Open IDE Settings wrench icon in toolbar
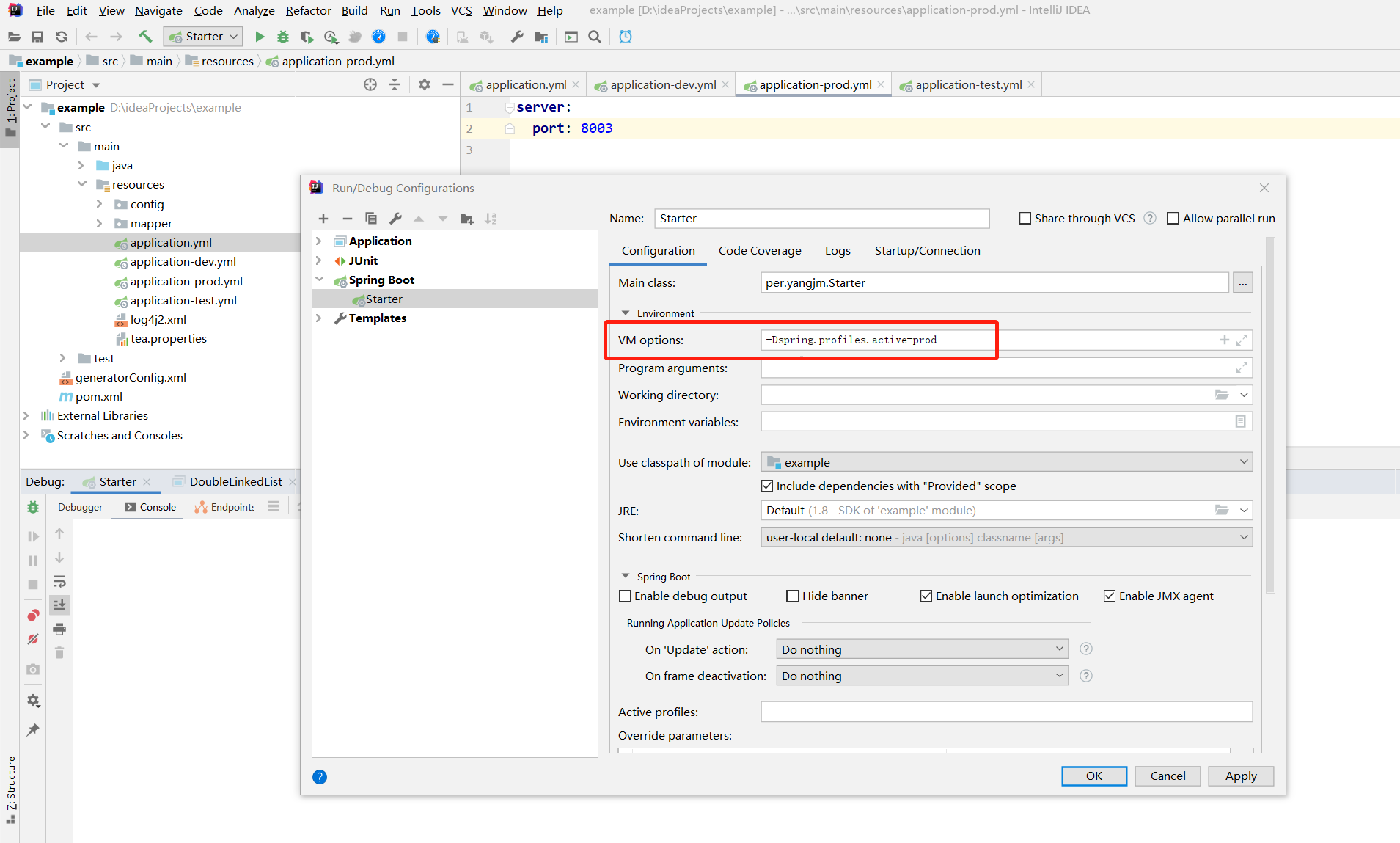1400x843 pixels. (x=518, y=36)
